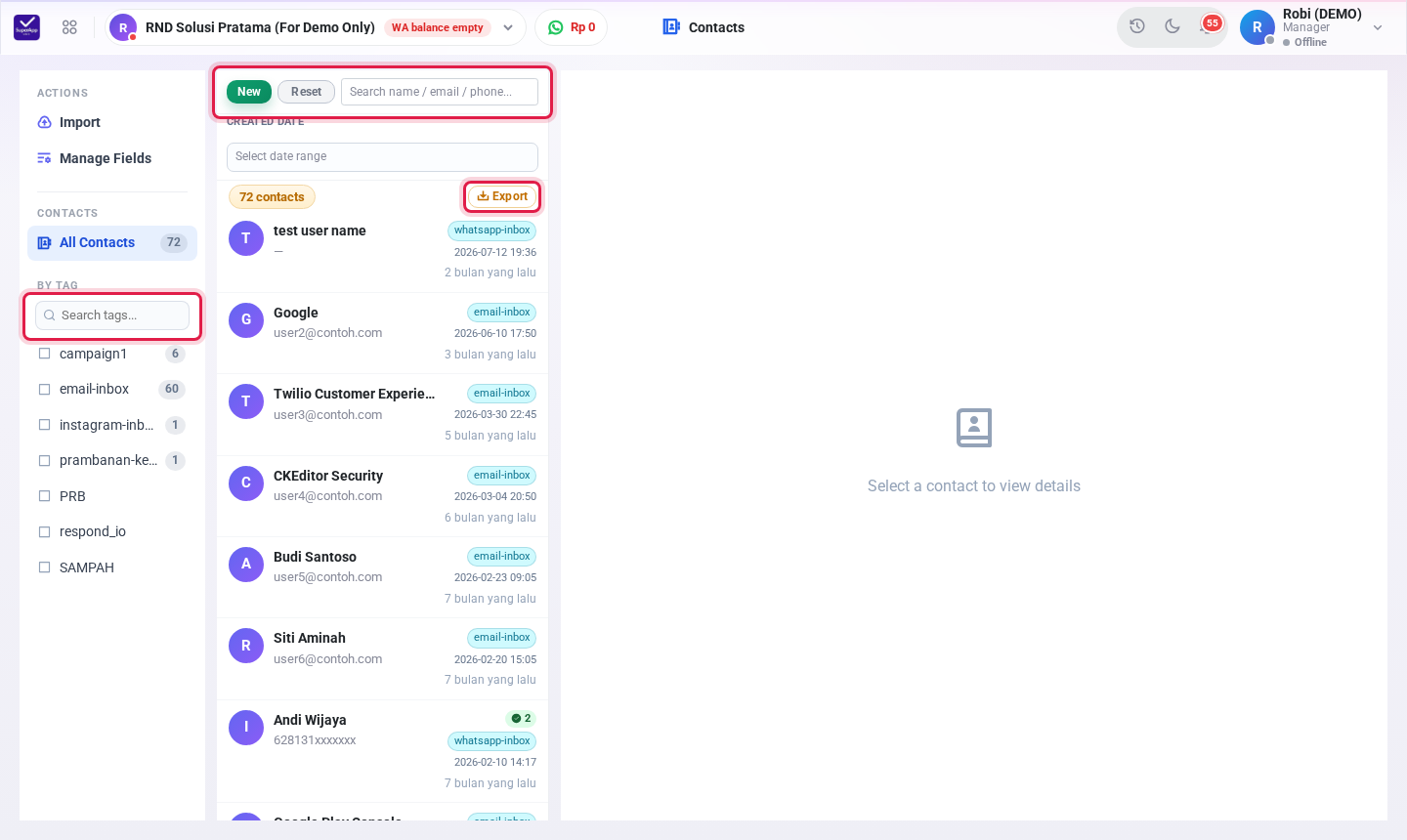
Task: Click Siti Aminah avatar R
Action: coord(246,646)
